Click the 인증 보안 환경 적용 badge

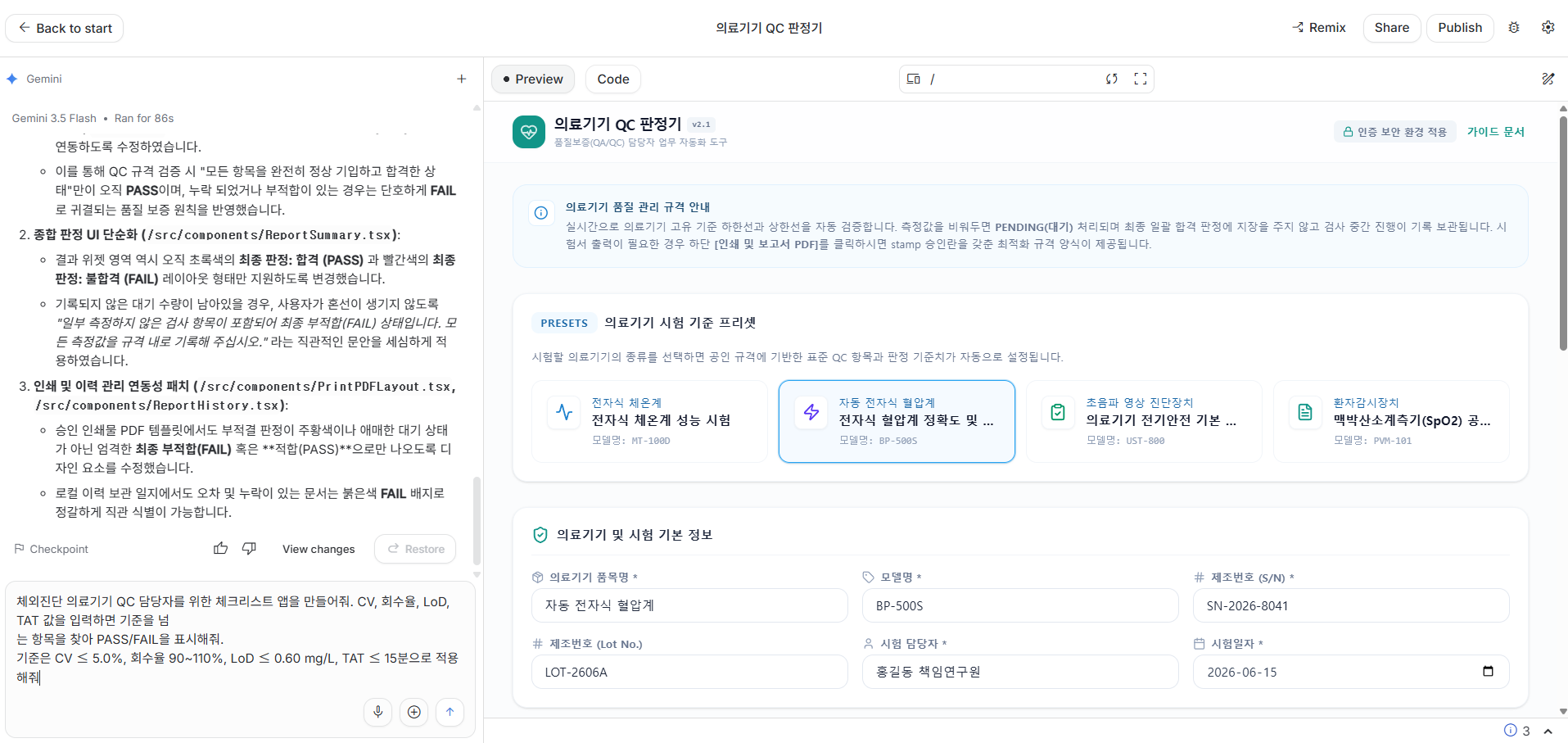tap(1395, 132)
